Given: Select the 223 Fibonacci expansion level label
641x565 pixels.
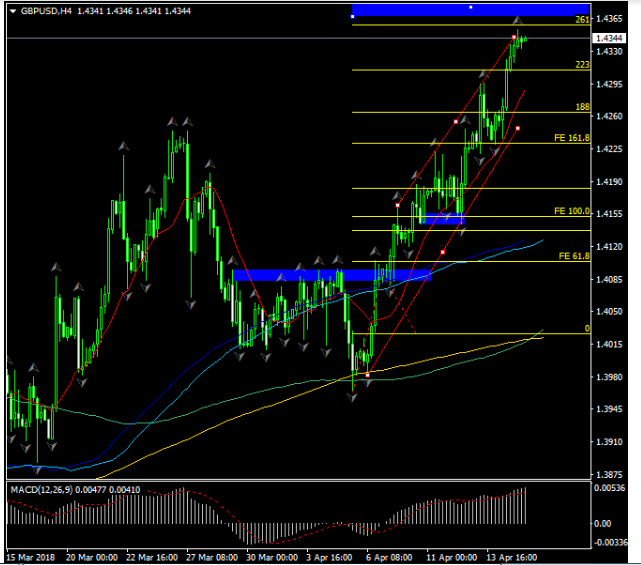Looking at the screenshot, I should (x=581, y=65).
